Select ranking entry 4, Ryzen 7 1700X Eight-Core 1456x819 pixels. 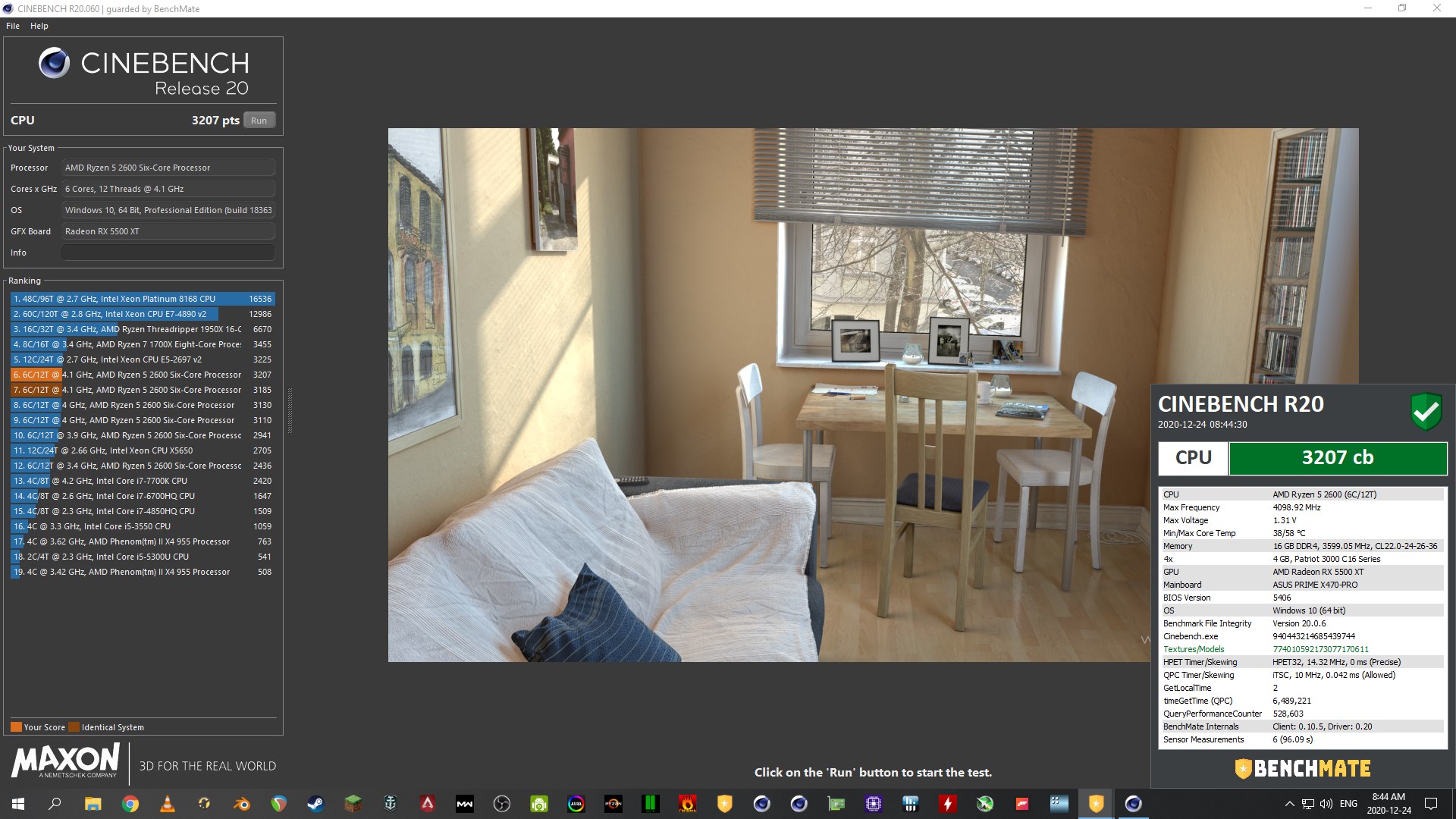[143, 344]
